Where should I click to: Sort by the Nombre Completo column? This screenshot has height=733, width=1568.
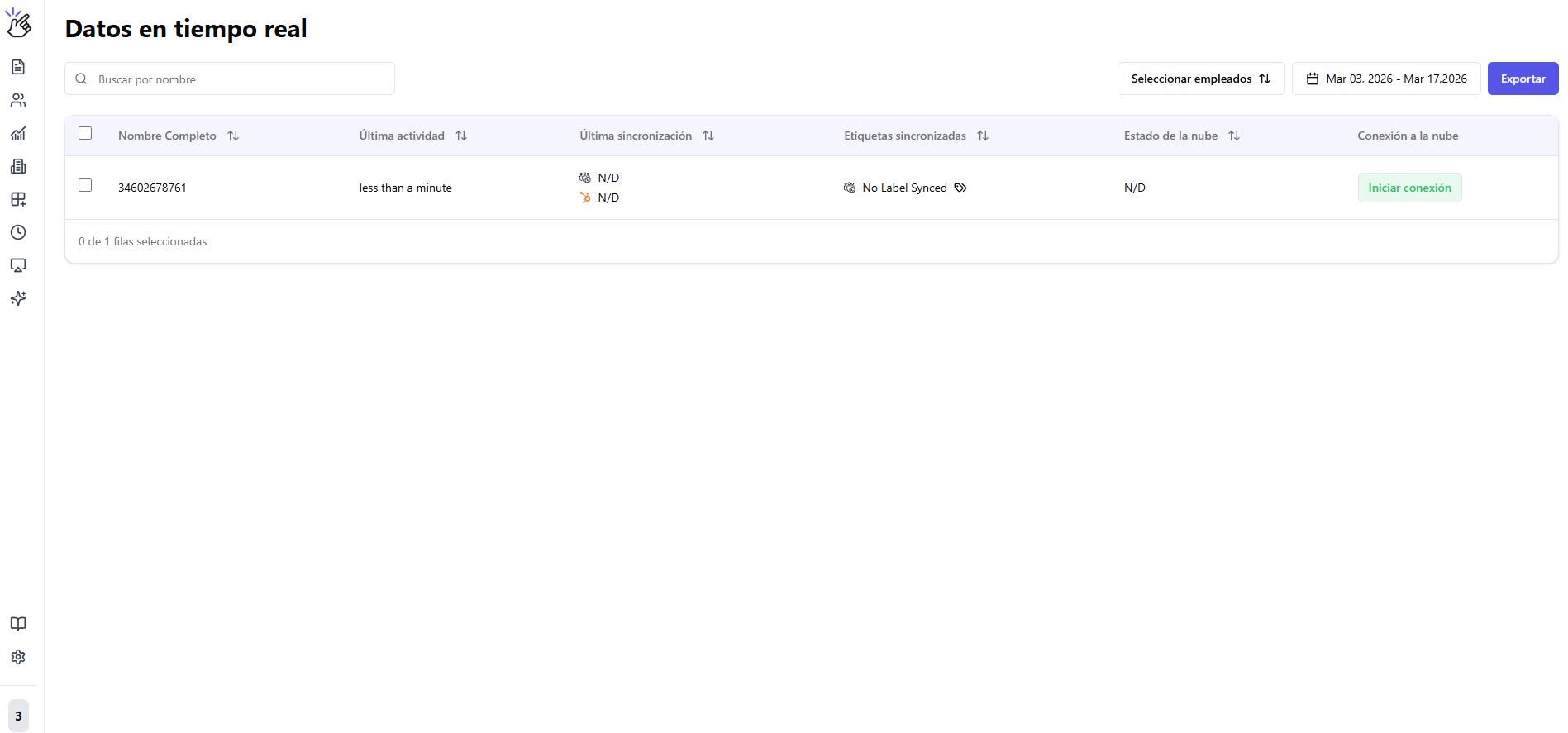[233, 136]
